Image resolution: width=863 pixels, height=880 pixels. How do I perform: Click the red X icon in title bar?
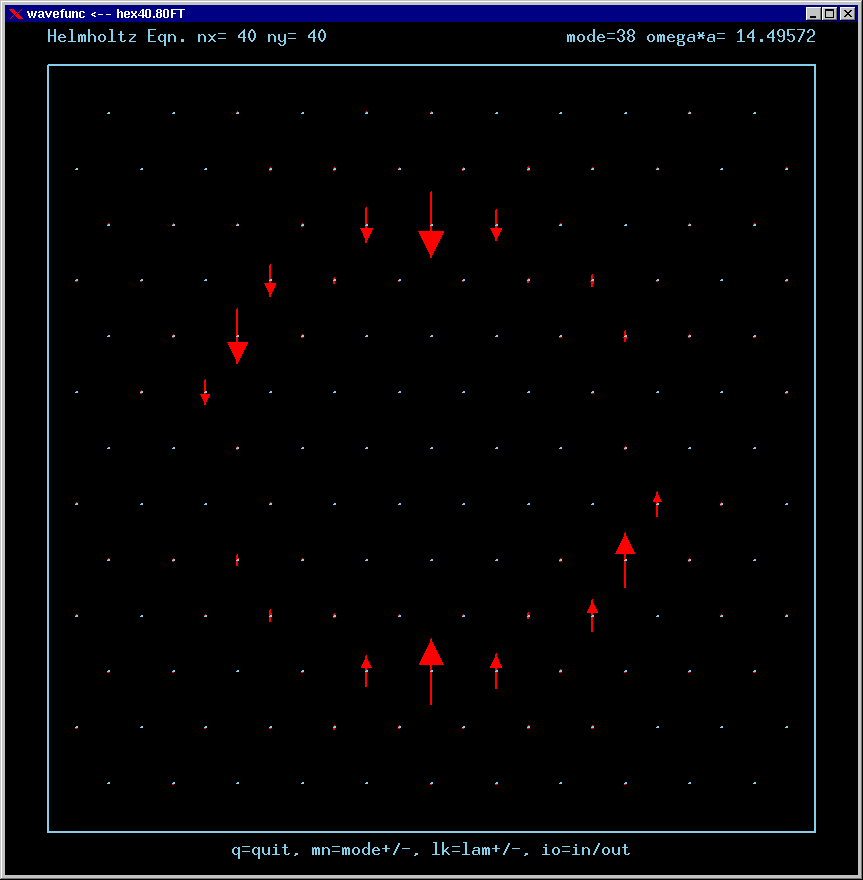14,13
